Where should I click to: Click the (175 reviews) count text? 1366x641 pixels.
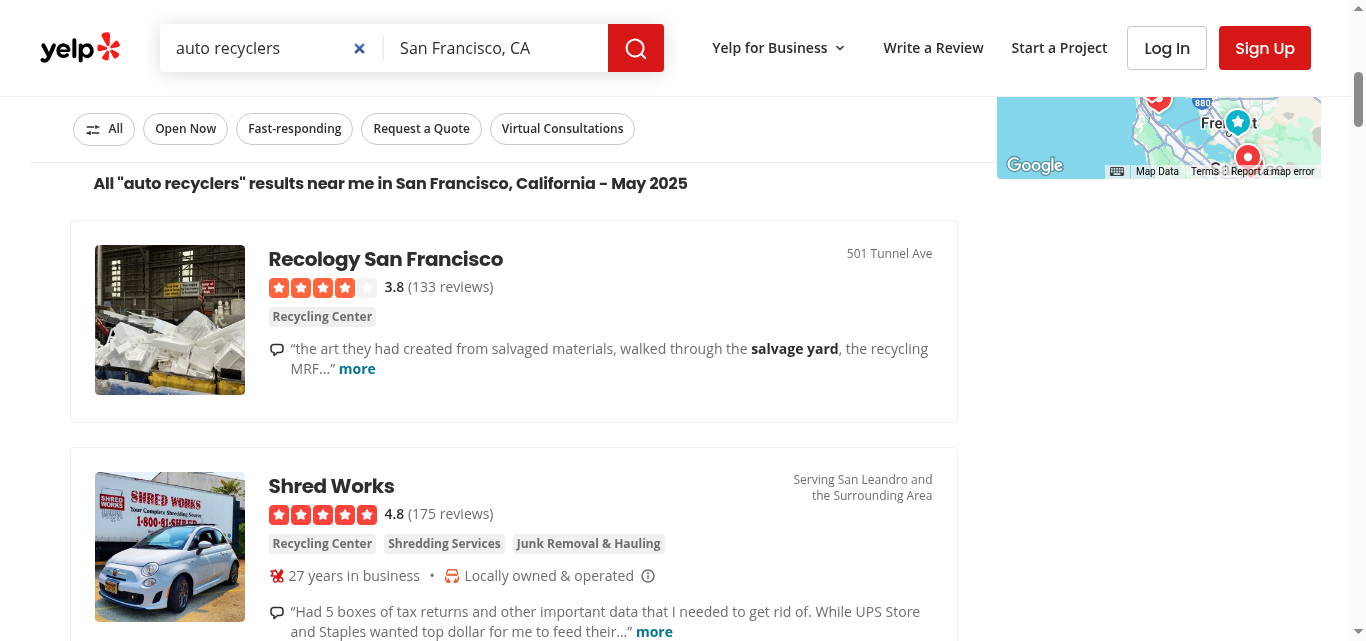(451, 515)
